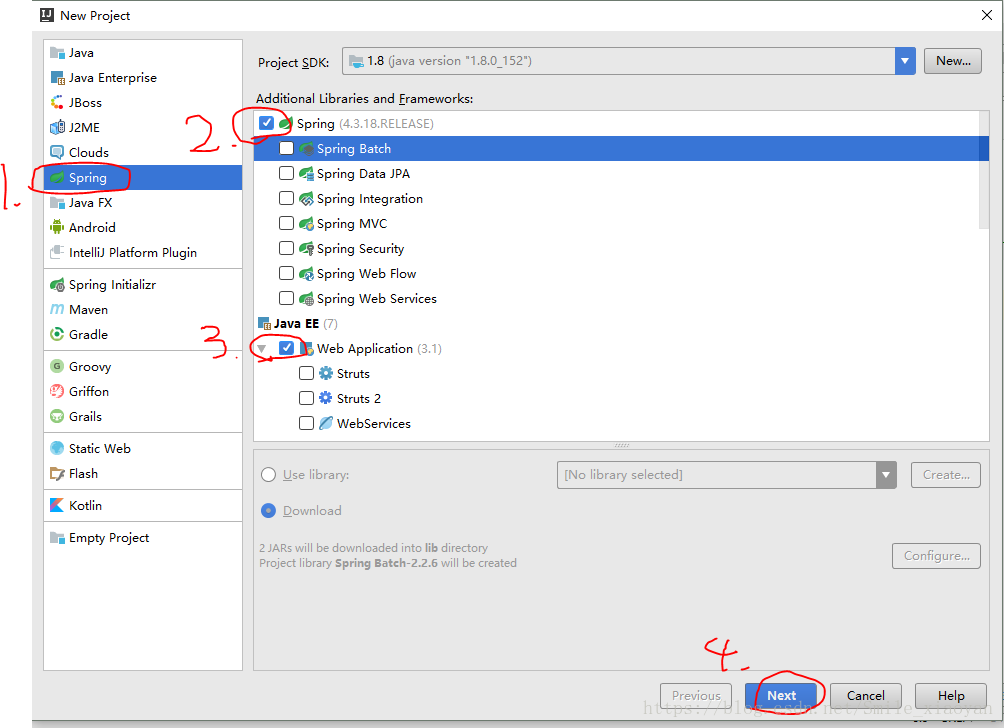Click the JBoss icon

[x=57, y=102]
